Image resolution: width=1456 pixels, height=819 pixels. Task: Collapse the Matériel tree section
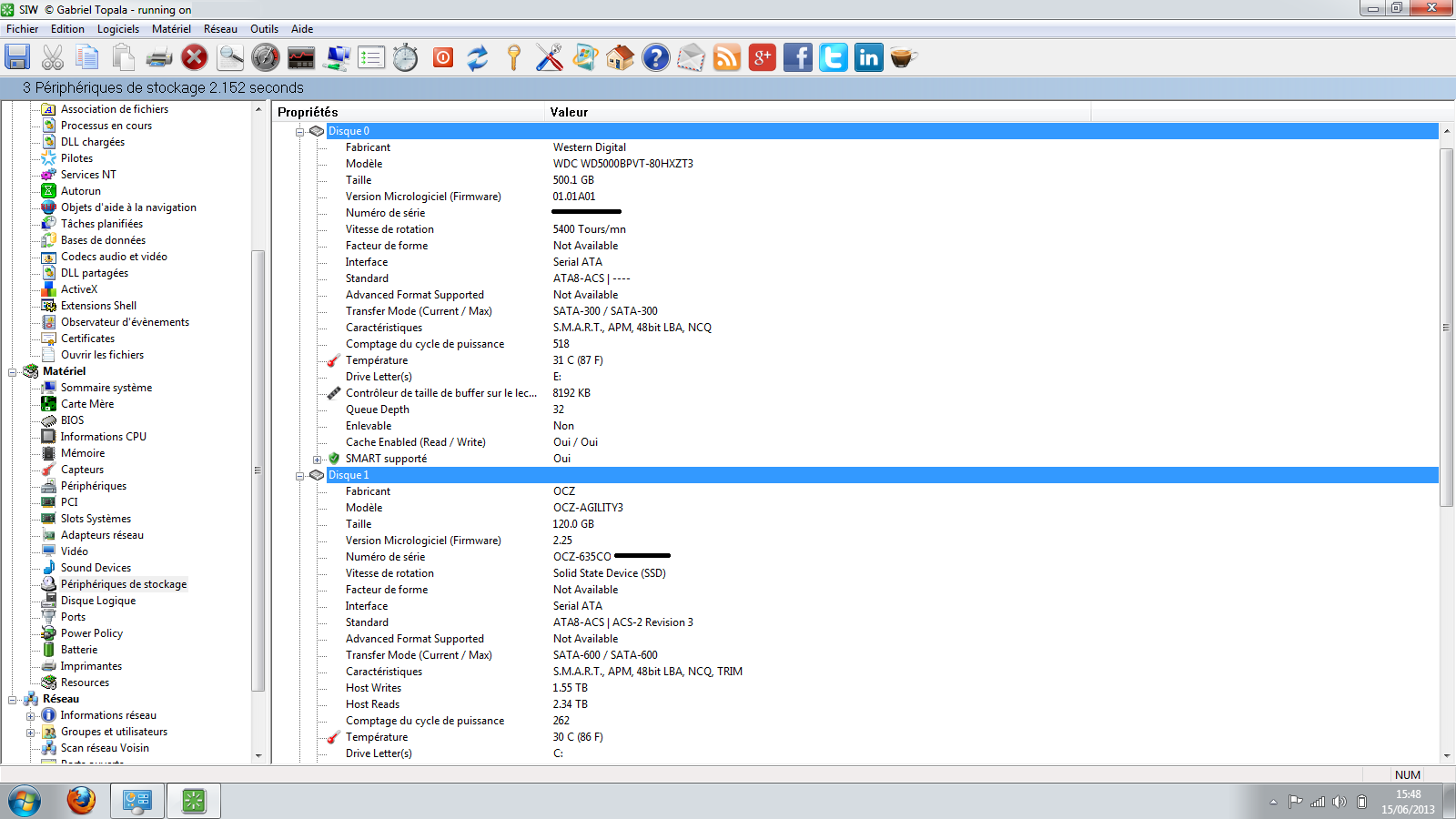pyautogui.click(x=13, y=372)
